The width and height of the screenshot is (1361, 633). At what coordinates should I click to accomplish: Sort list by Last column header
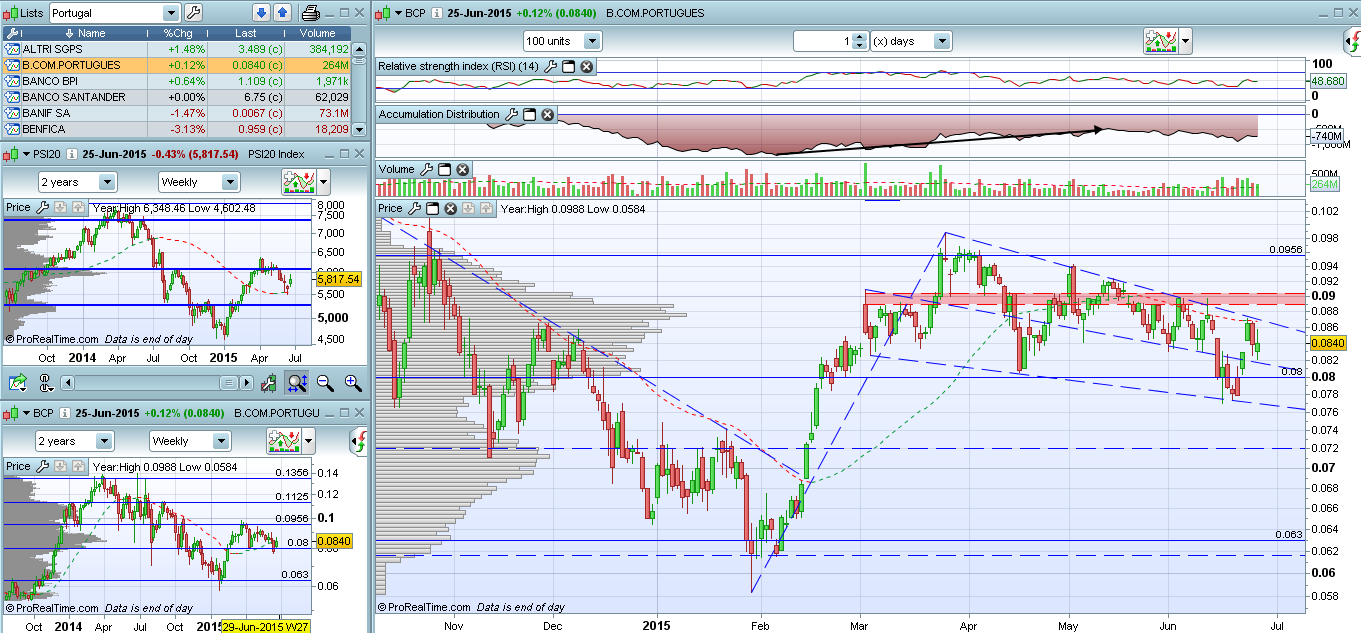pyautogui.click(x=245, y=33)
